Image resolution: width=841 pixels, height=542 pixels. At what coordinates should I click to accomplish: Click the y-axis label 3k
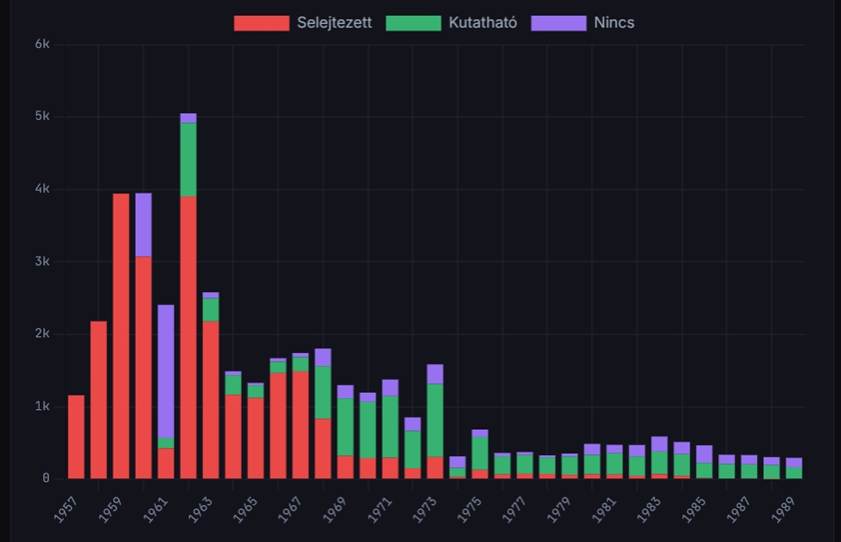click(x=42, y=262)
